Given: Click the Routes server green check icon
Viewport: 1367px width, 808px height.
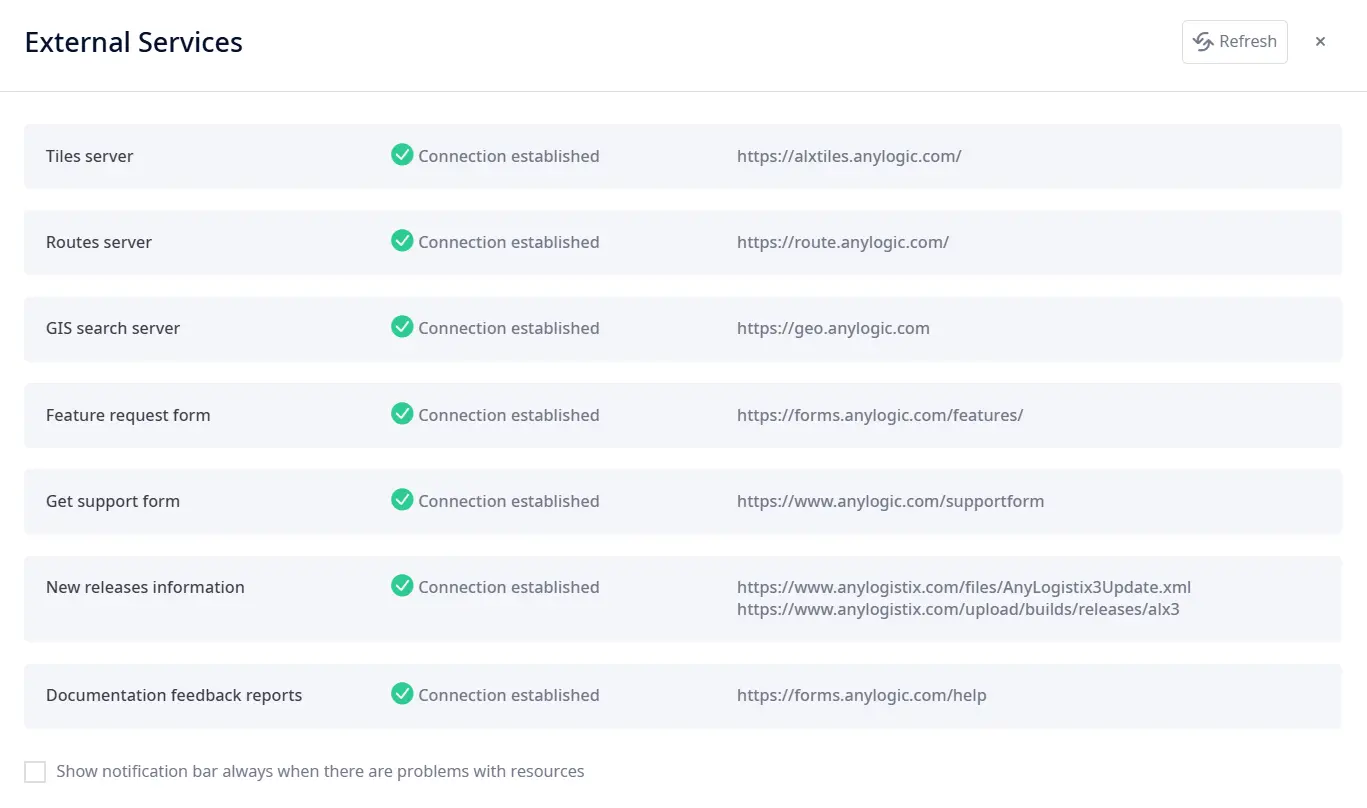Looking at the screenshot, I should [x=402, y=241].
